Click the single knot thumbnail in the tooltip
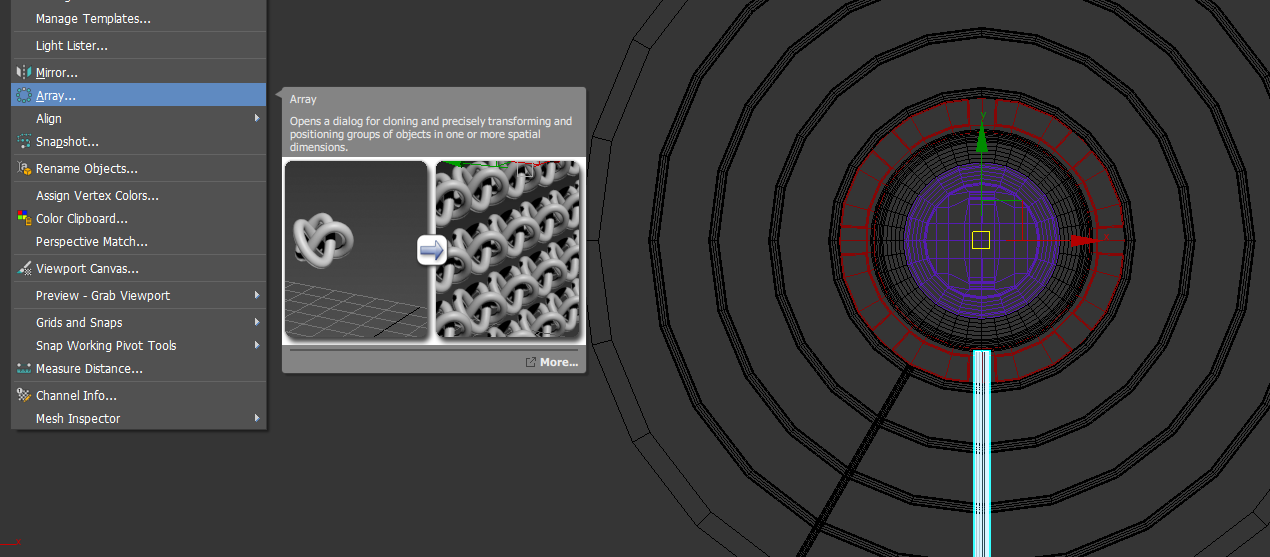Screen dimensions: 1270x557 click(x=356, y=250)
